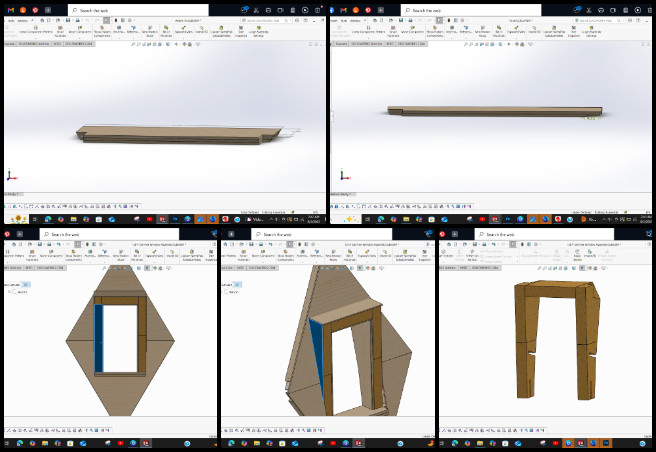Click the Options gear in the angled plank window
Screen dimensions: 656x452
(x=130, y=20)
